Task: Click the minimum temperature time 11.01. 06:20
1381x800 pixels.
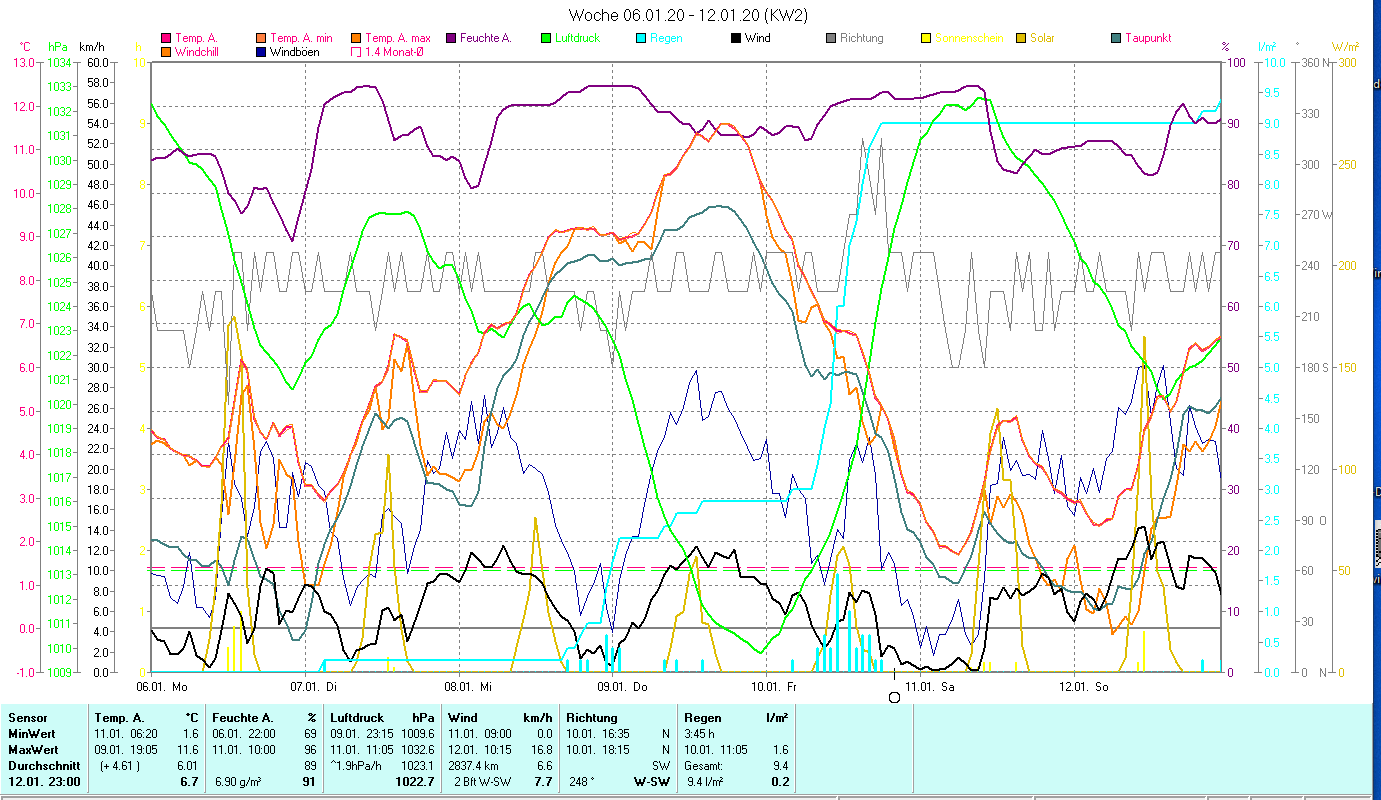Action: click(x=127, y=734)
